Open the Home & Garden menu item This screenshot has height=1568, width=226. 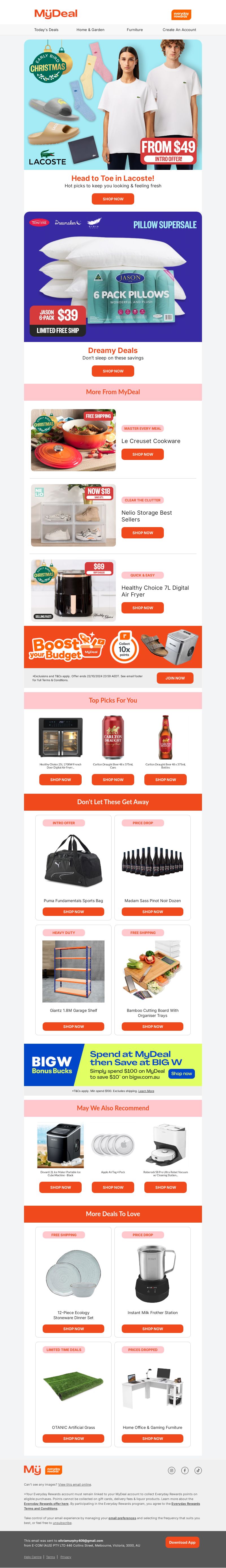tap(90, 30)
